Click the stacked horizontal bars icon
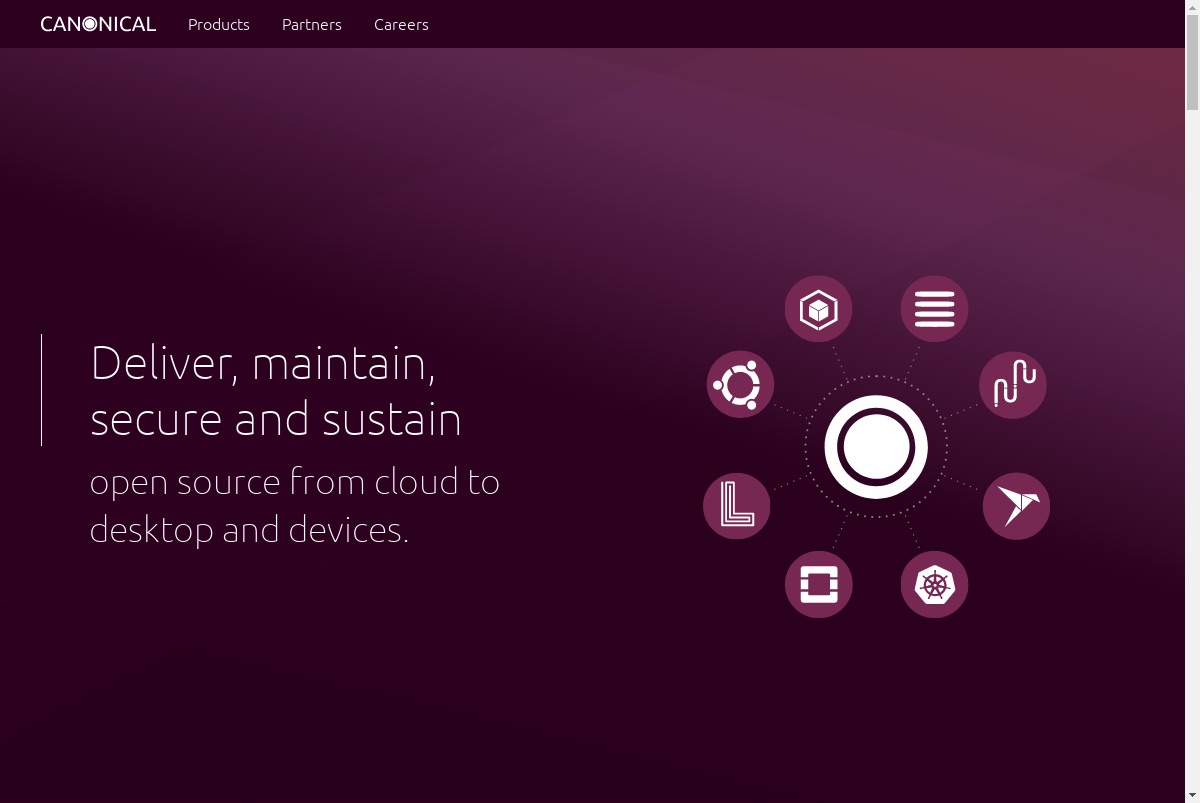Image resolution: width=1200 pixels, height=803 pixels. click(934, 309)
